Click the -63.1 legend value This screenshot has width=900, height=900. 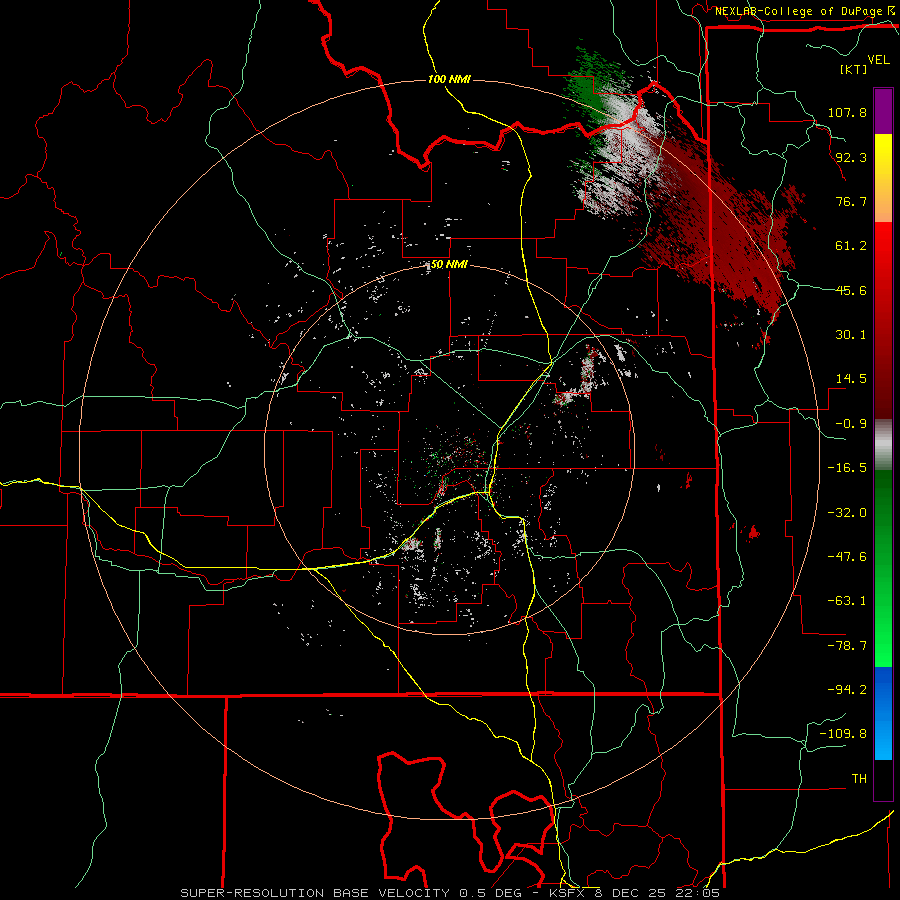847,601
